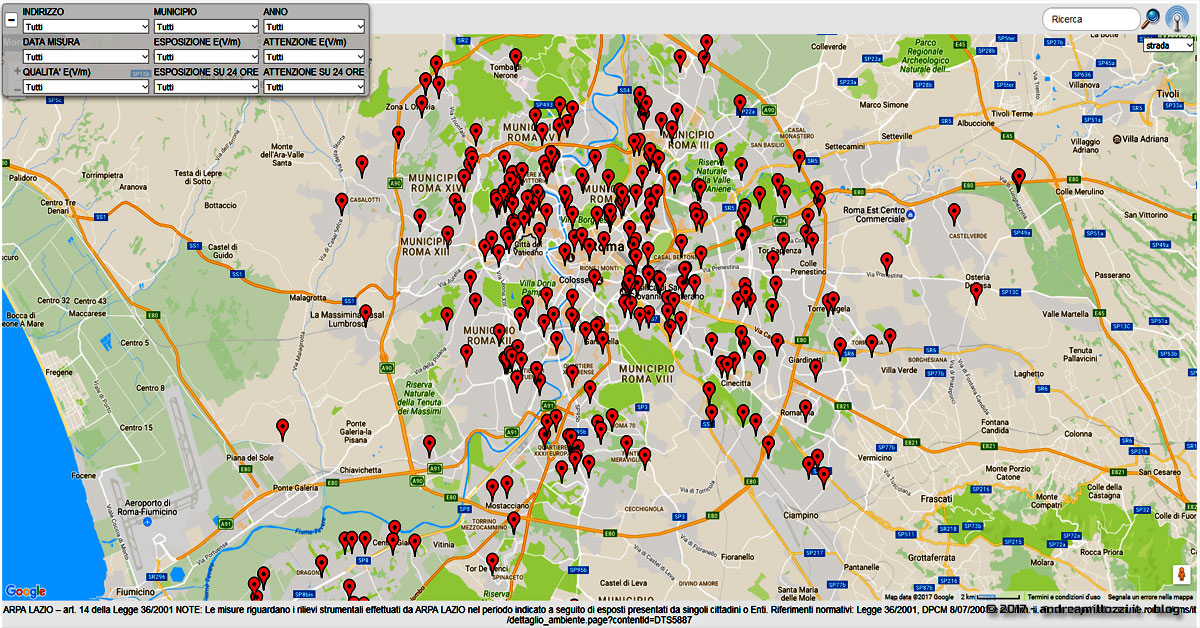
Task: Open the MUNICIPIO dropdown
Action: [205, 26]
